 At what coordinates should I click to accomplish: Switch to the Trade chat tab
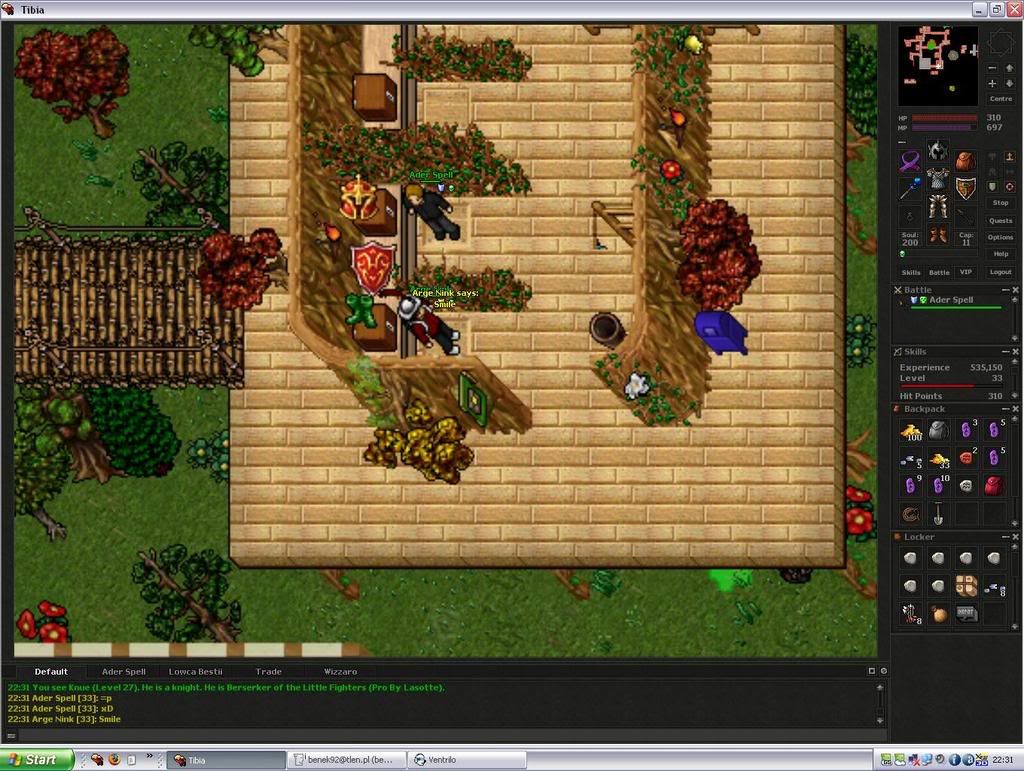point(268,672)
